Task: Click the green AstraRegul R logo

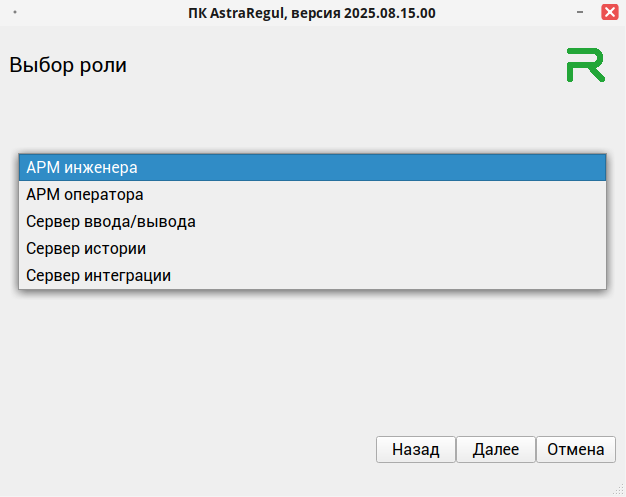Action: pos(585,64)
